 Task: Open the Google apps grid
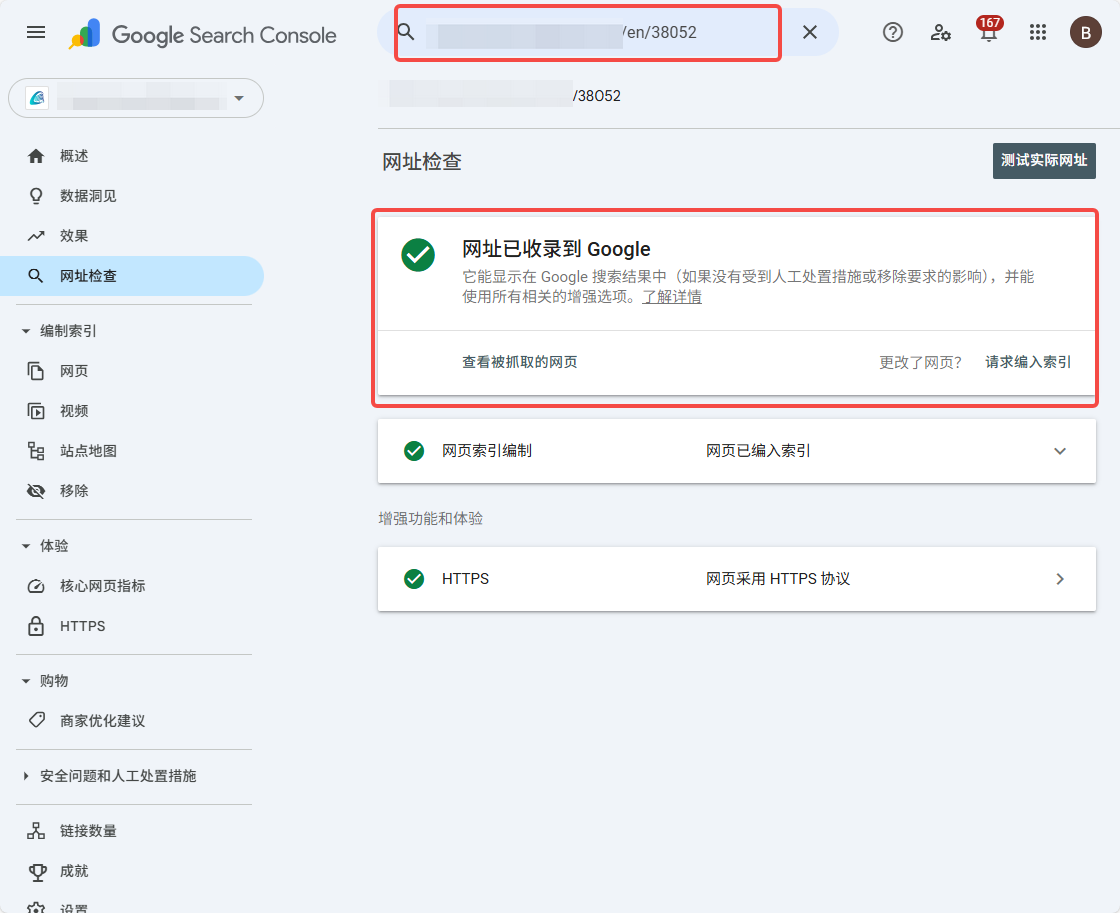[1038, 32]
